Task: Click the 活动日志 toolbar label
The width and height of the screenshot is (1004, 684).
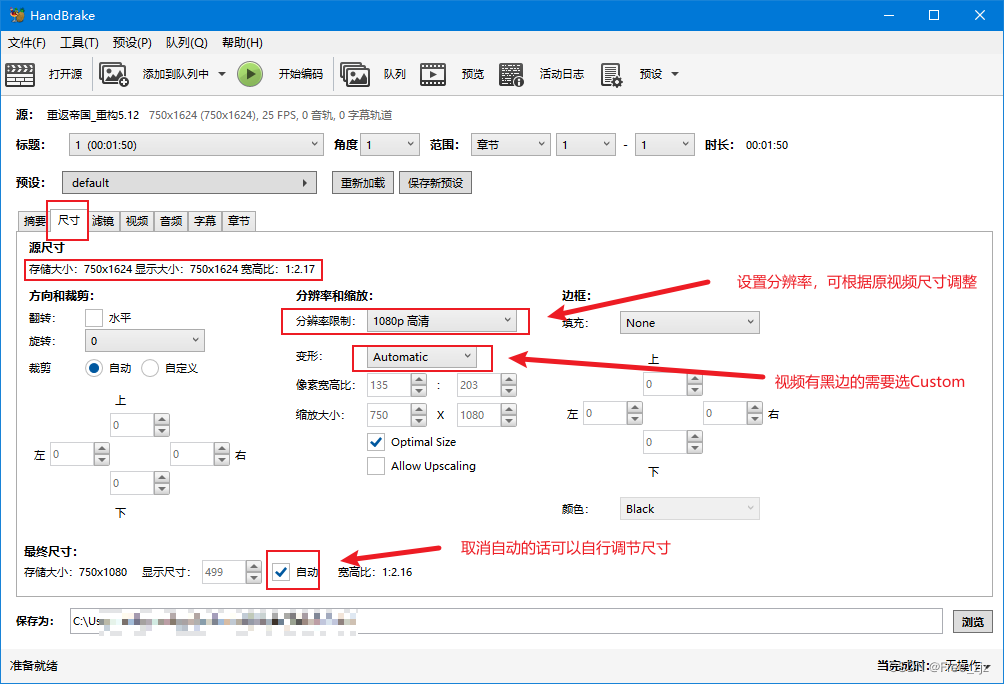Action: click(x=562, y=74)
